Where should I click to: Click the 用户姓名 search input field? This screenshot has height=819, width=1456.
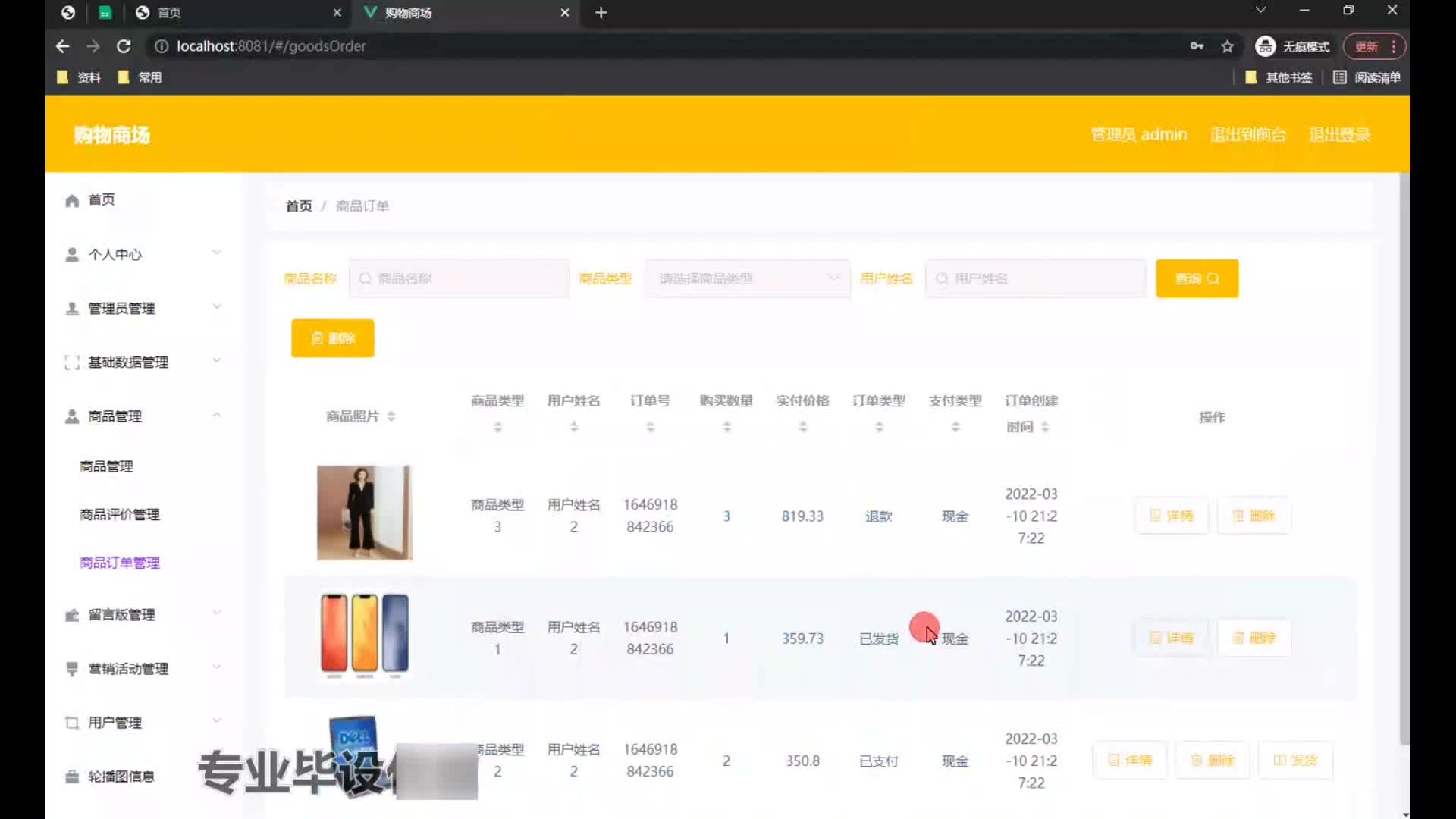click(1035, 278)
